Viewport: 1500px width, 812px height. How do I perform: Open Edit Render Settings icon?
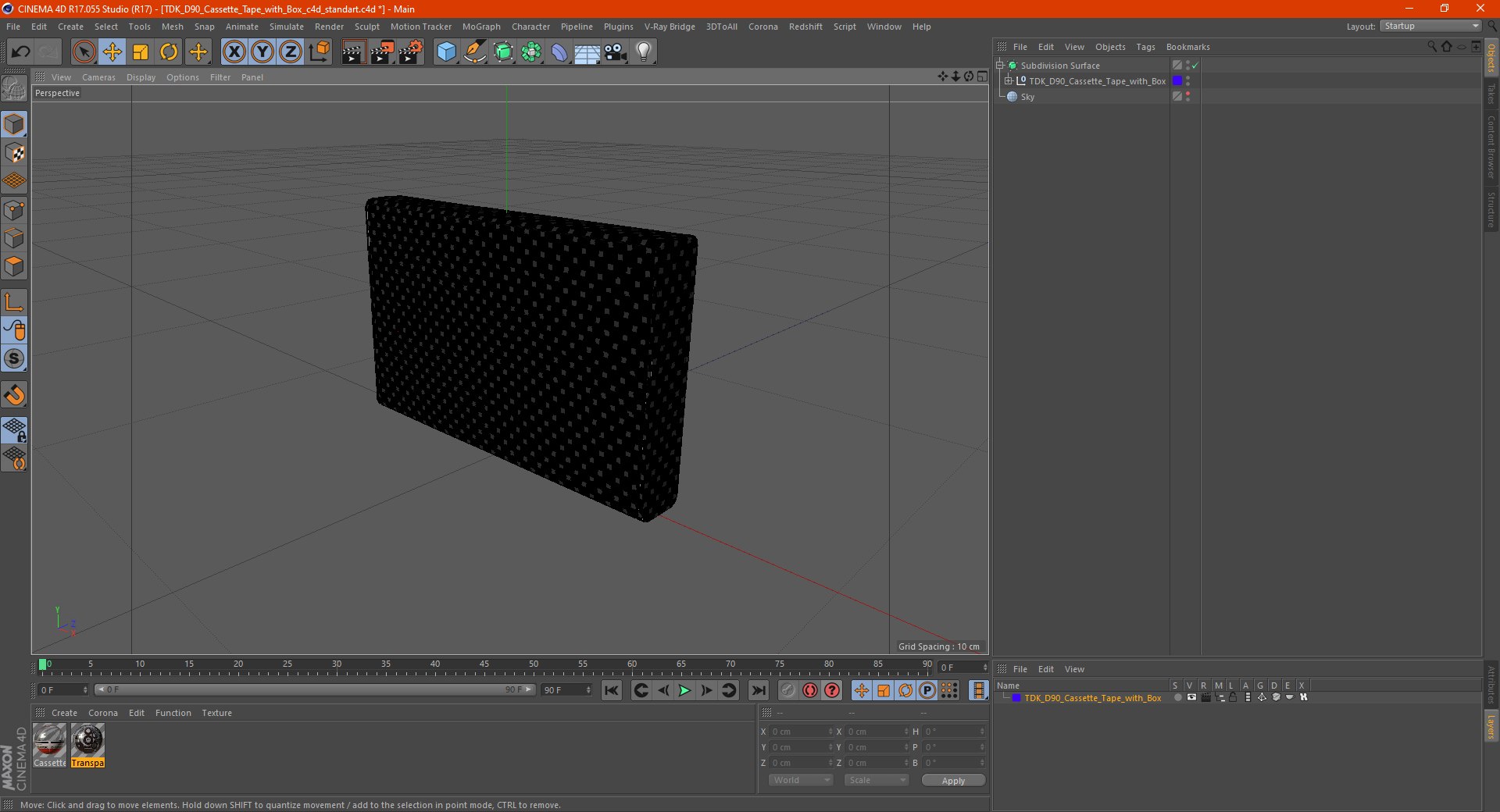click(x=411, y=52)
